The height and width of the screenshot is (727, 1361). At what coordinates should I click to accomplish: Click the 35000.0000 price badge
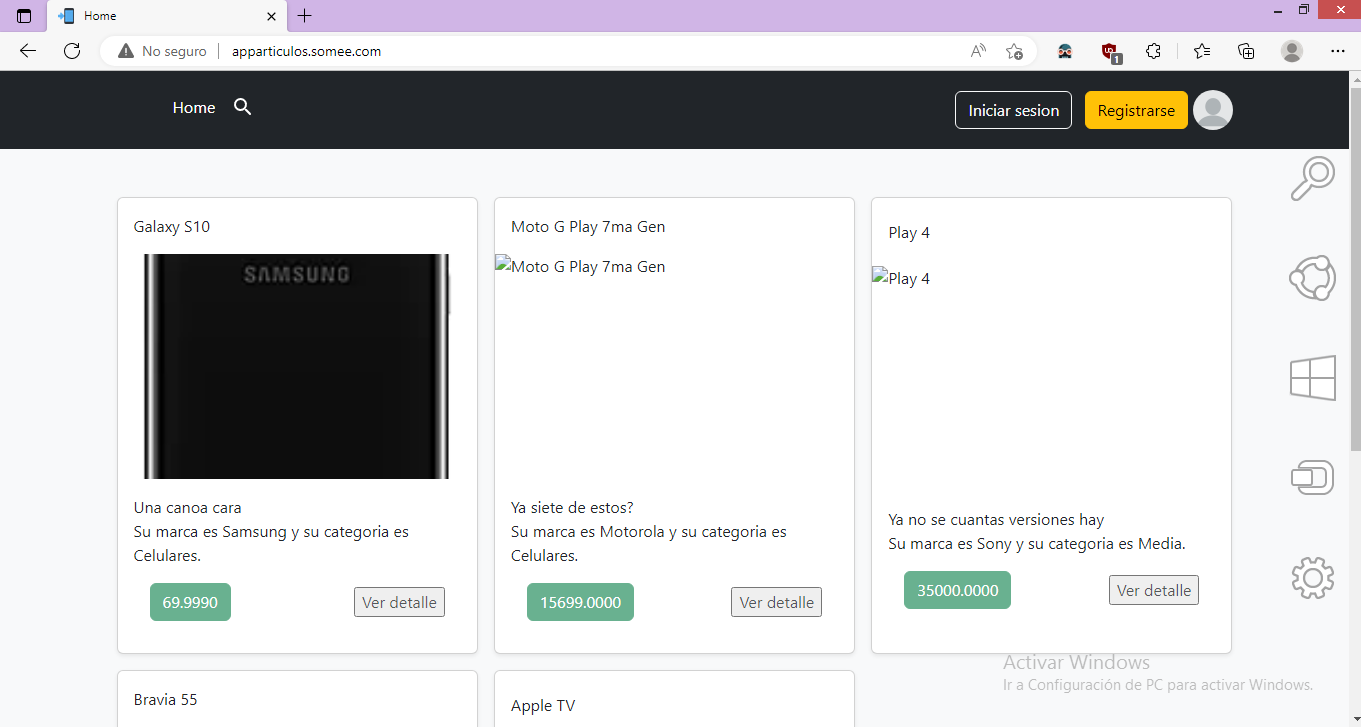[x=957, y=590]
